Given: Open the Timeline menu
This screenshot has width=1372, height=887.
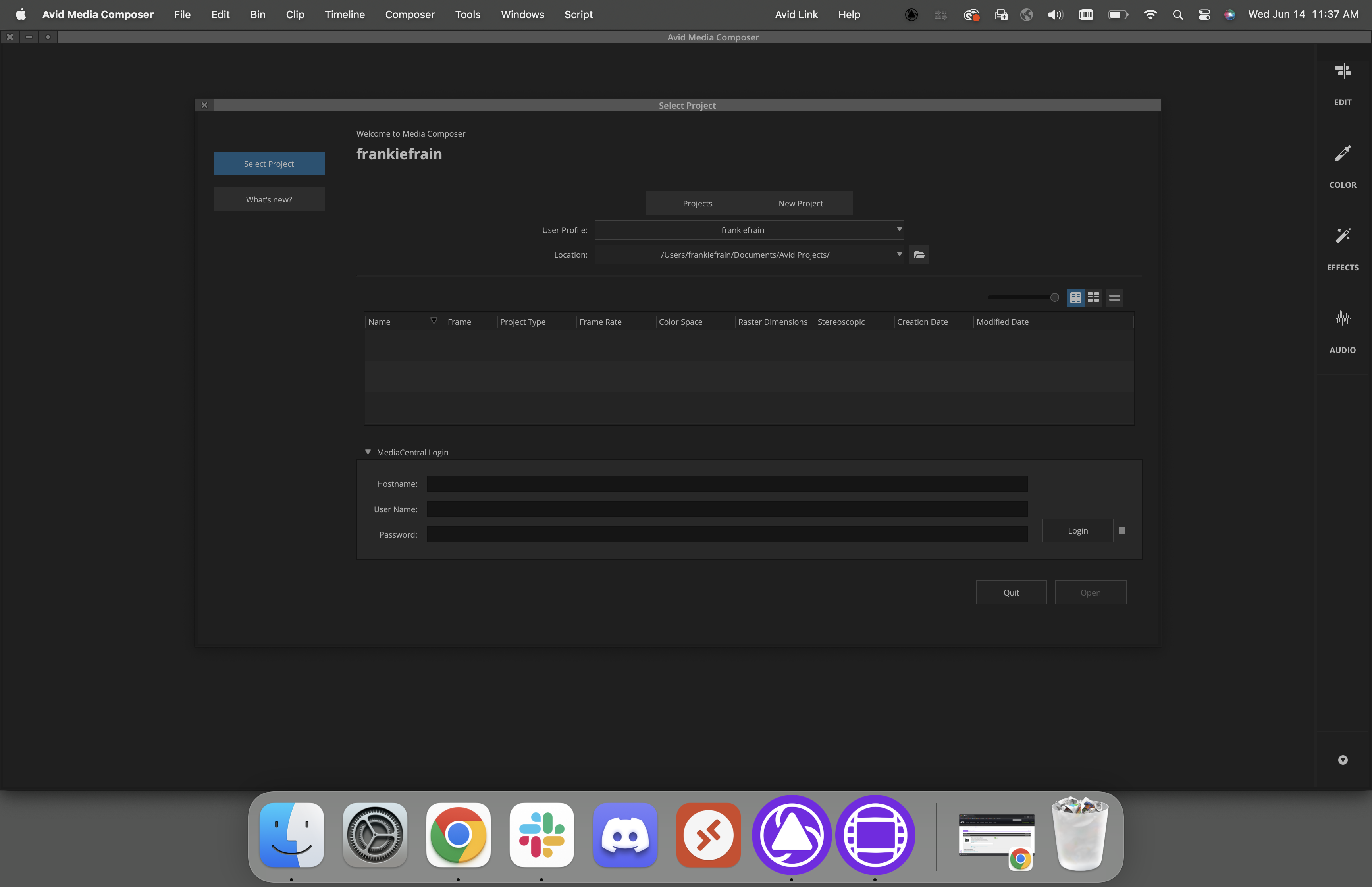Looking at the screenshot, I should [x=344, y=14].
